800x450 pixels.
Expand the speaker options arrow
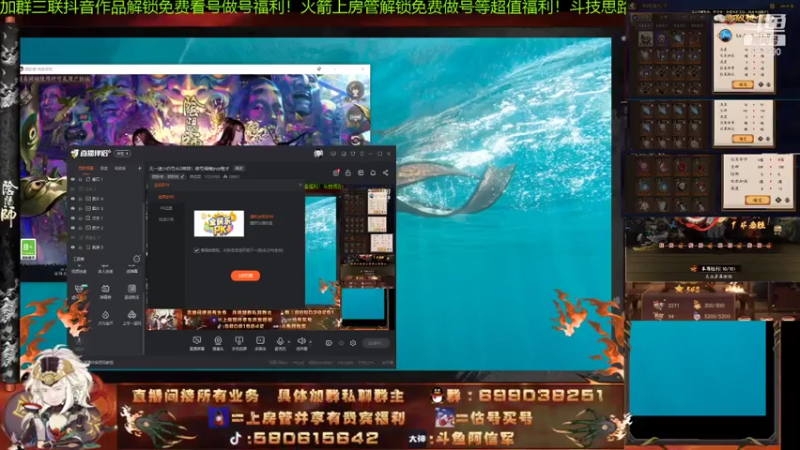[310, 342]
